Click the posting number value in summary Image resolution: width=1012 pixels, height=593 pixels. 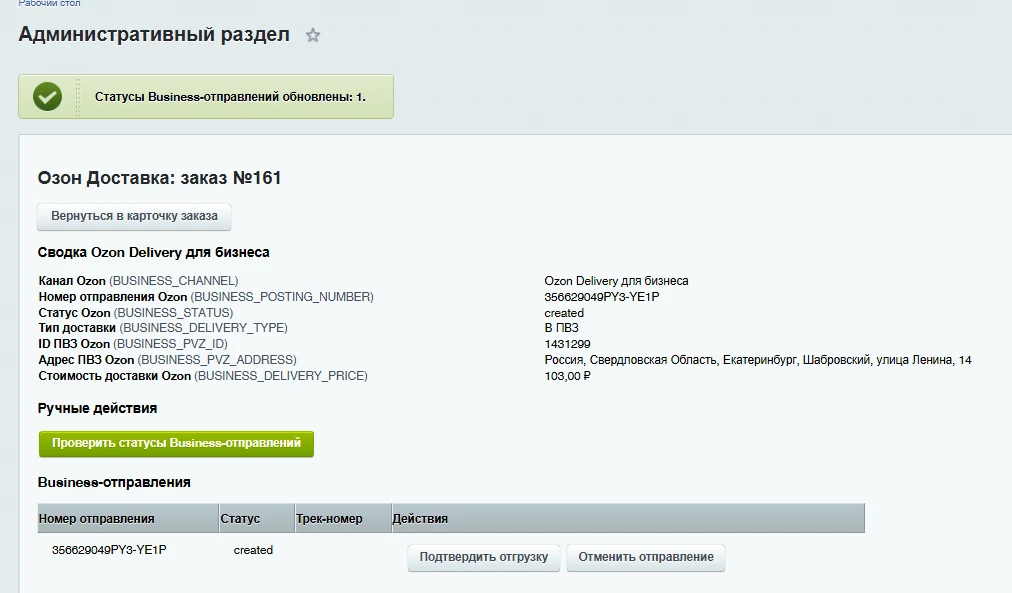click(602, 297)
